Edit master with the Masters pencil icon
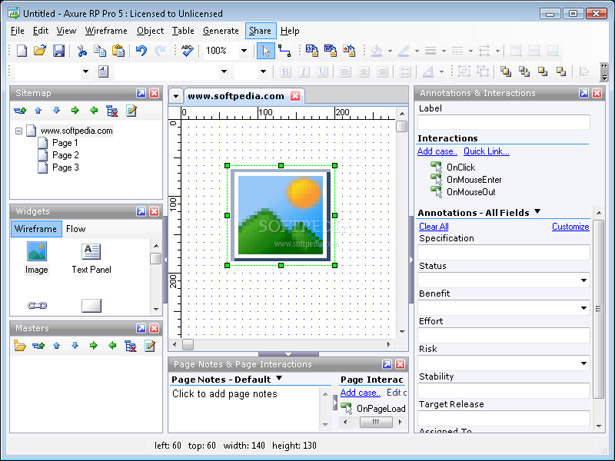The height and width of the screenshot is (461, 615). point(149,346)
